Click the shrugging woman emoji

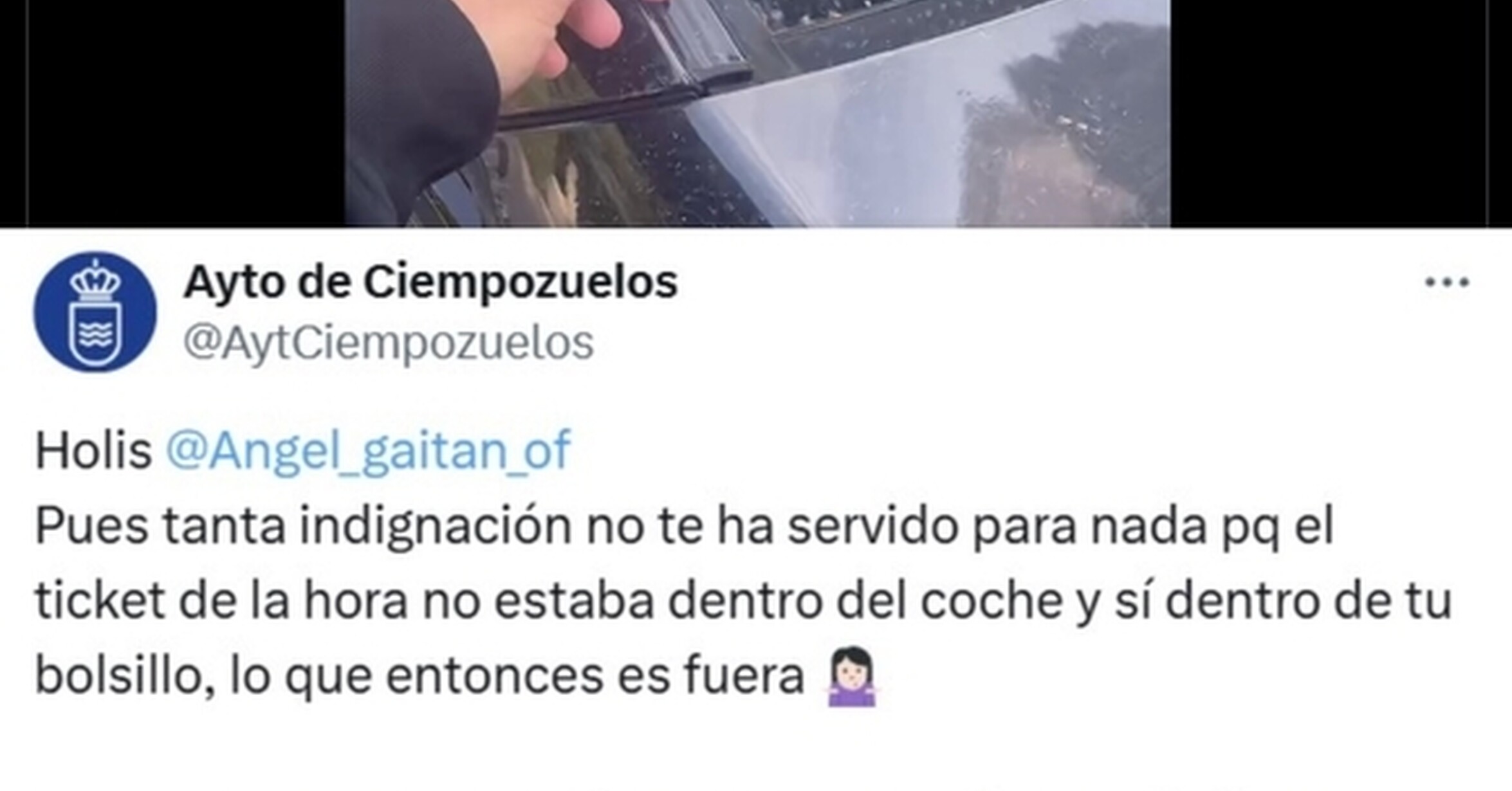[852, 677]
